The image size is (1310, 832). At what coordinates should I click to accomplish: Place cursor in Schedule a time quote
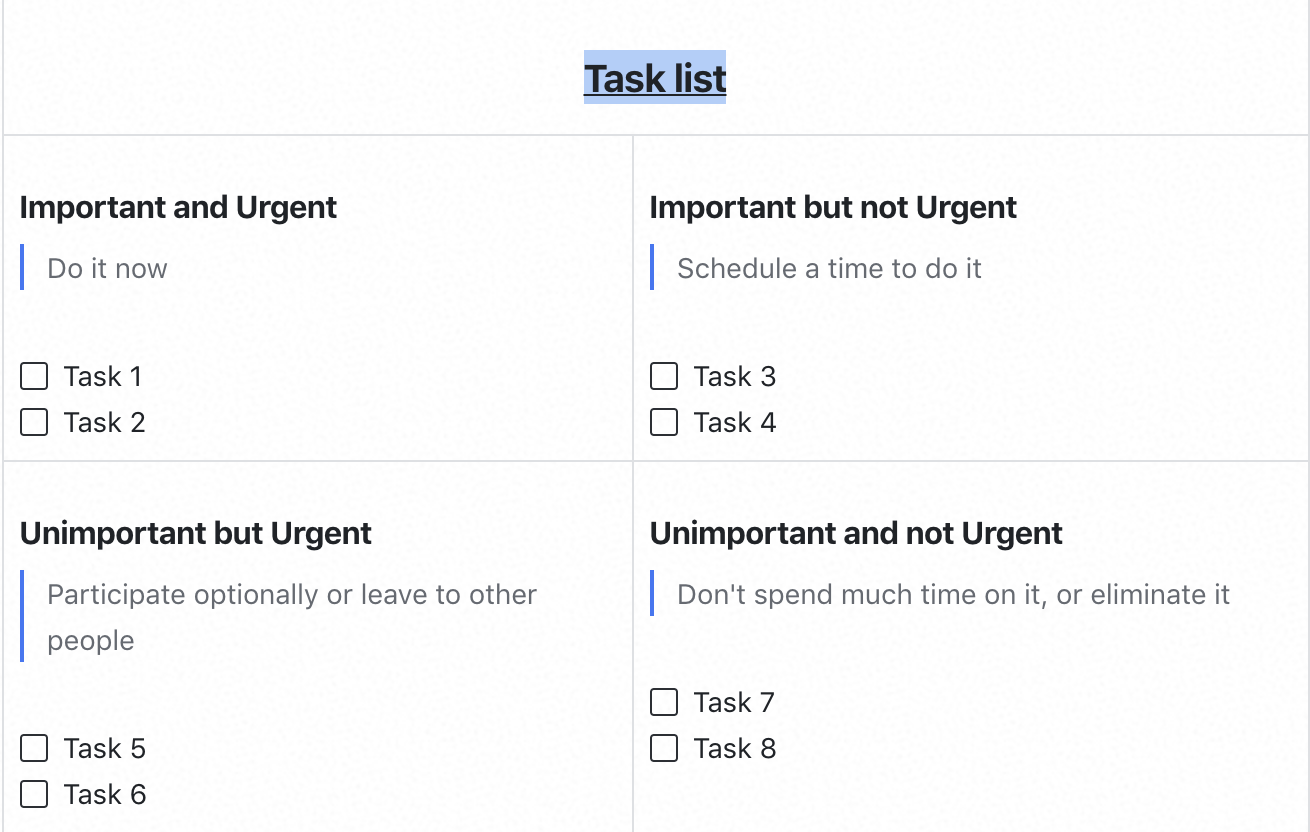point(829,268)
